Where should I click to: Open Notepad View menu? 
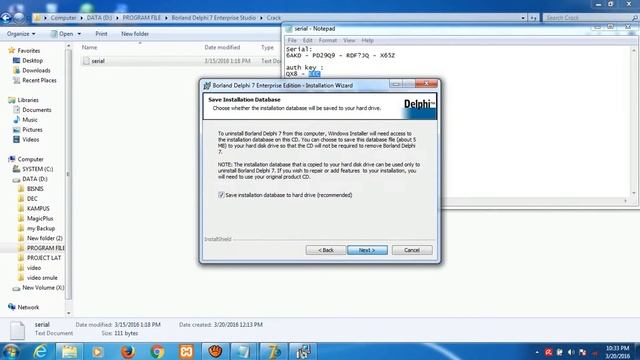[349, 40]
